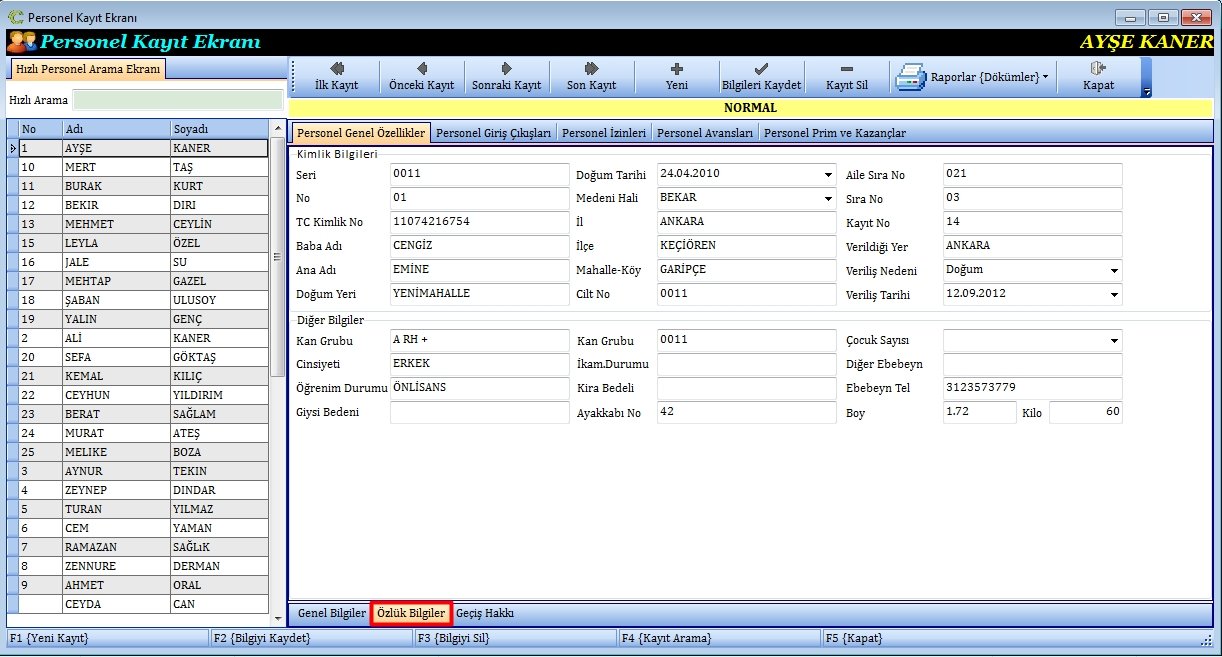This screenshot has height=657, width=1222.
Task: Close the screen with Kapat door icon
Action: click(x=1098, y=76)
